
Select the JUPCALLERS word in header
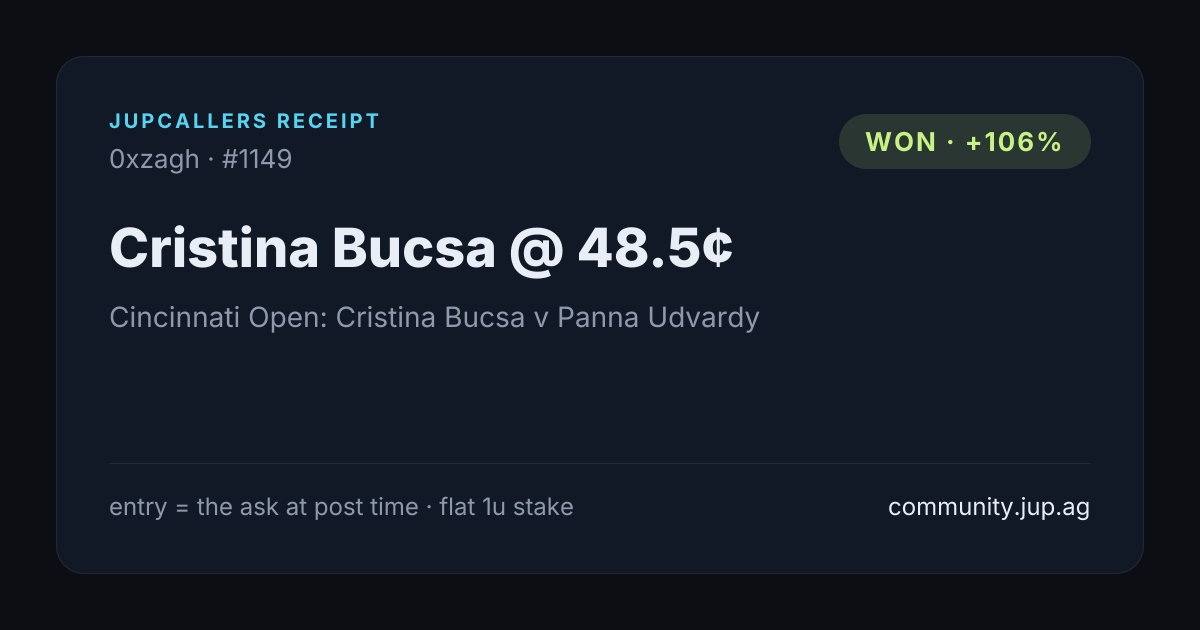pos(188,122)
